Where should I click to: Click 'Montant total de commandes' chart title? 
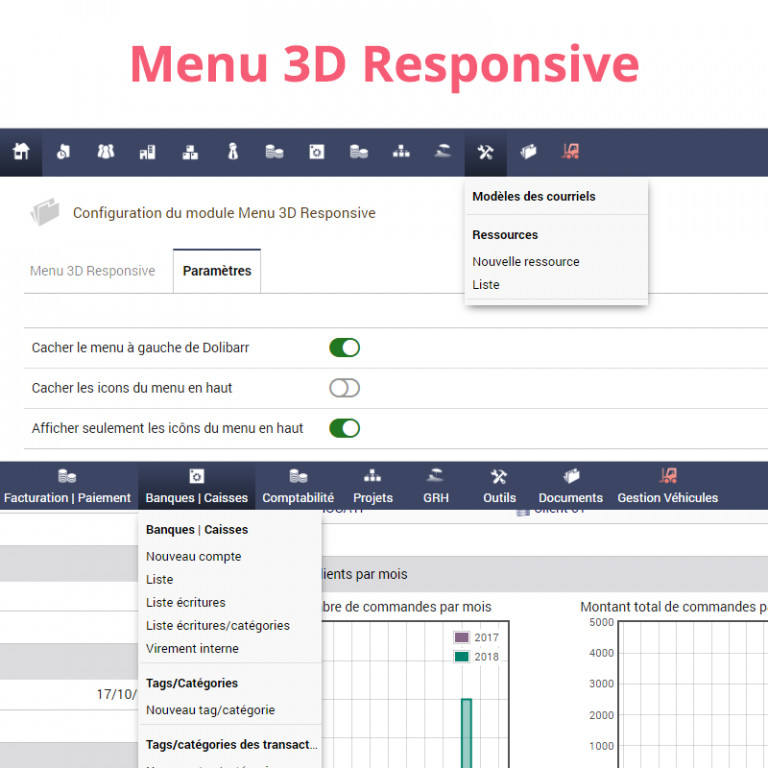673,607
